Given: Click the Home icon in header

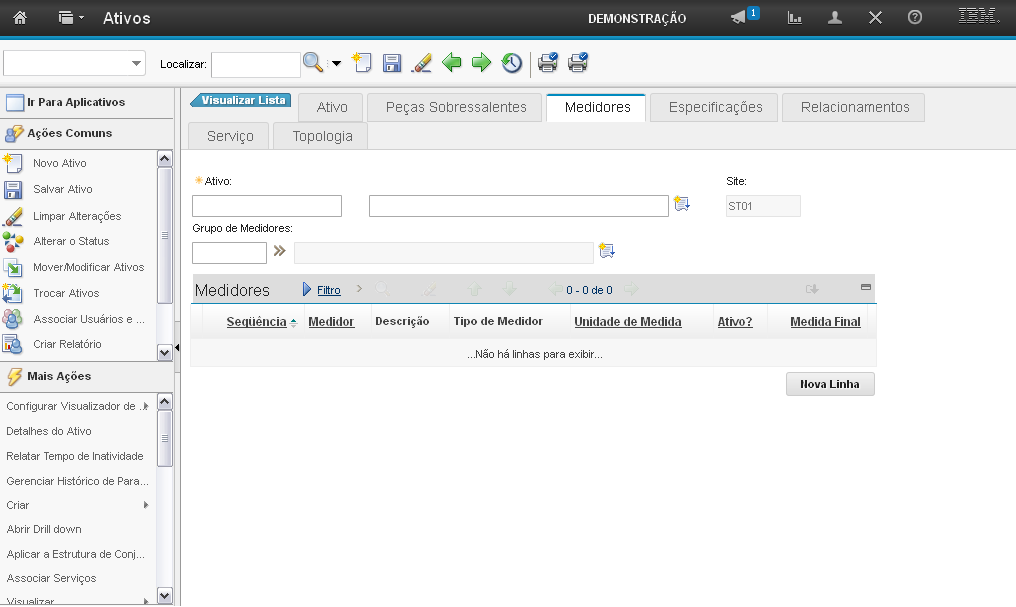Looking at the screenshot, I should click(20, 18).
